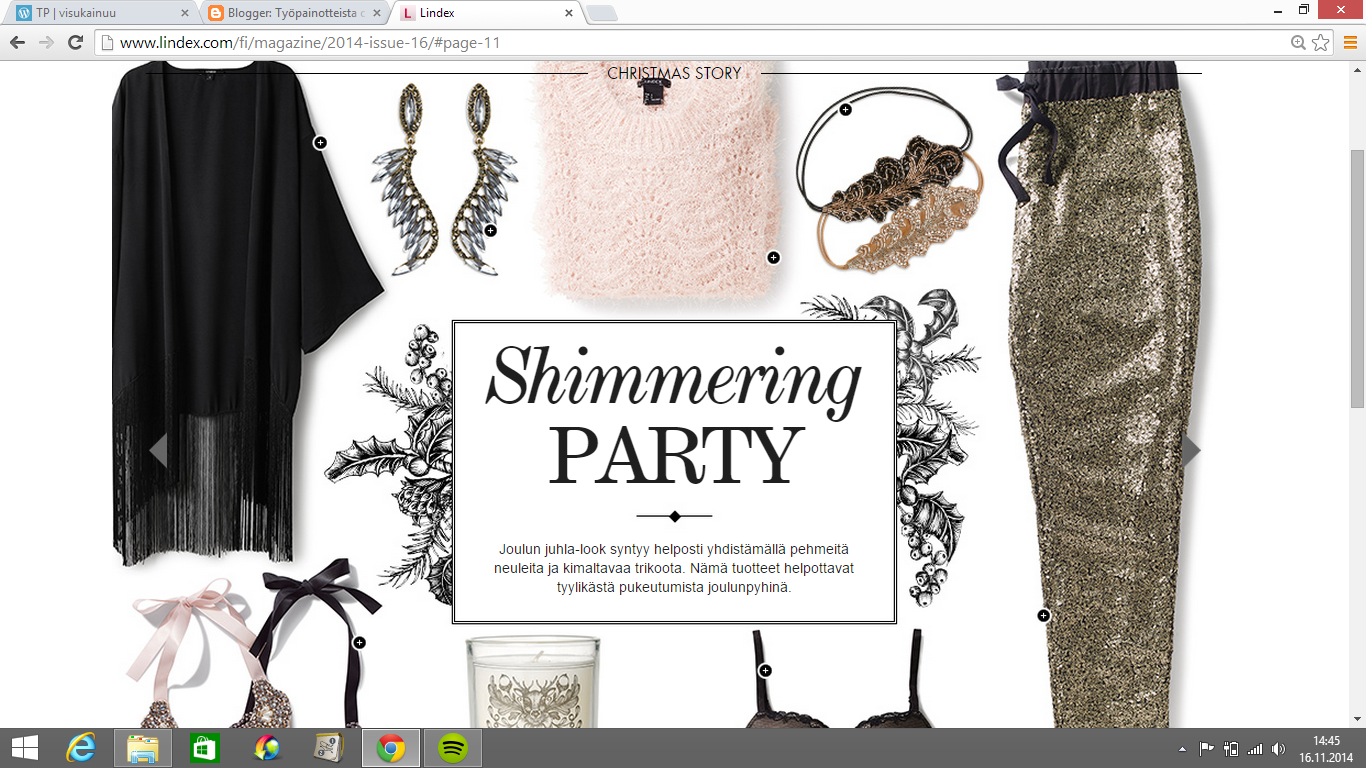
Task: Reload the page with the refresh icon
Action: [x=75, y=42]
